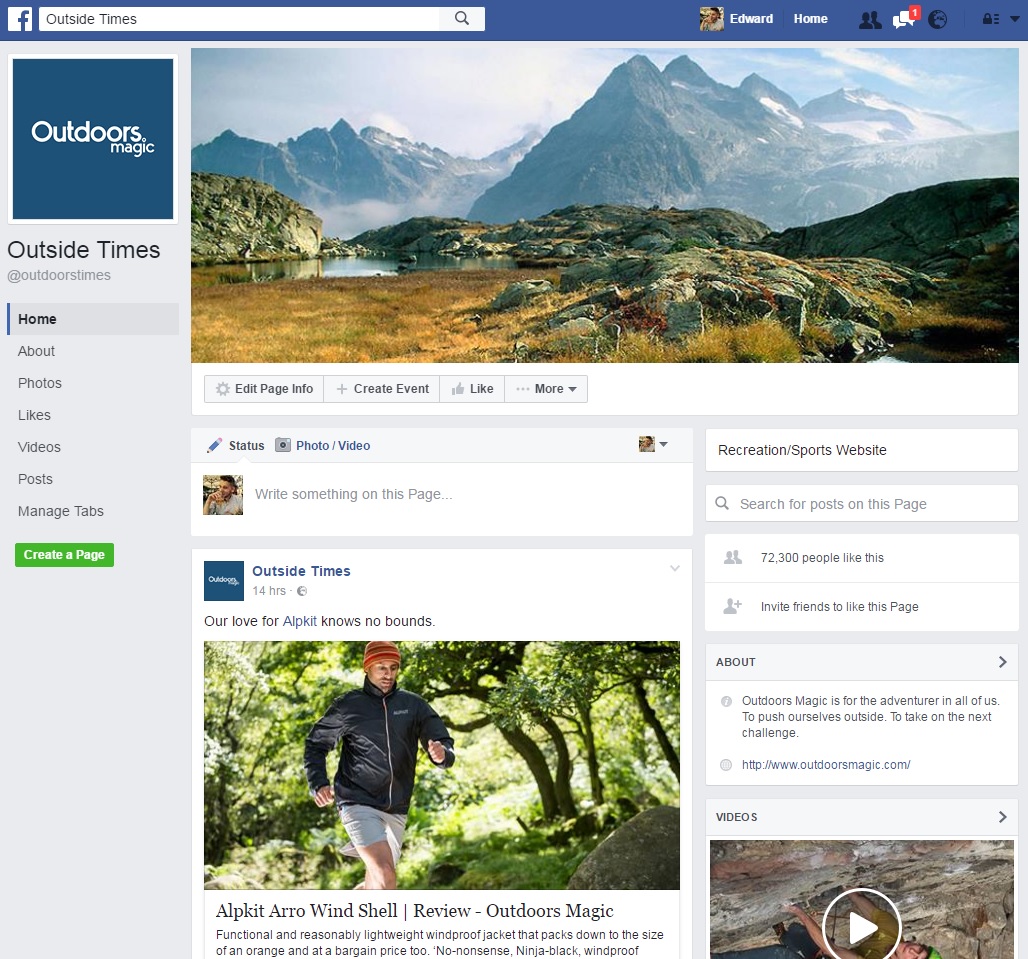Click Edward's profile picture in top bar
The image size is (1028, 959).
tap(711, 19)
